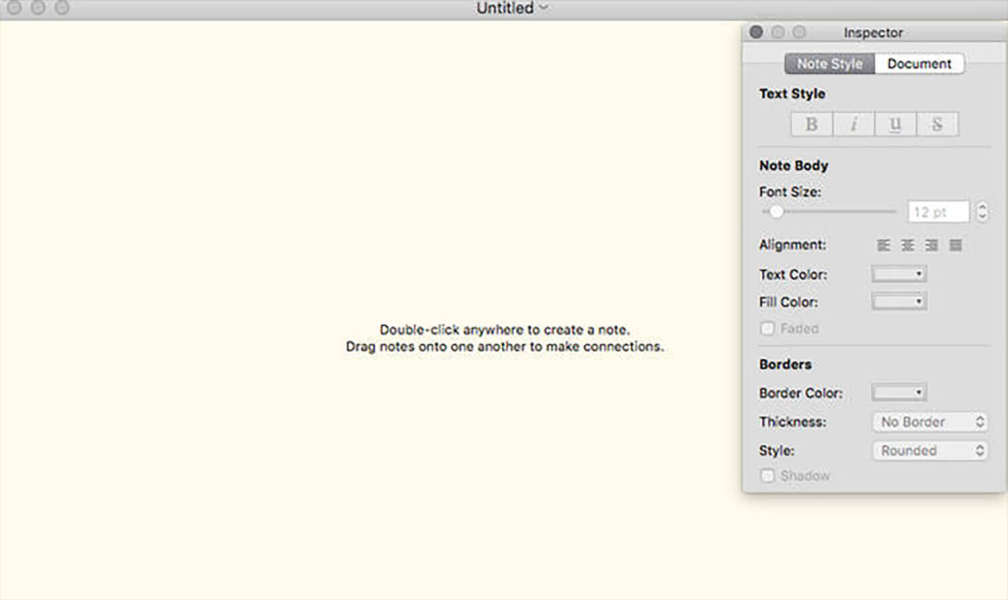Viewport: 1008px width, 600px height.
Task: Close the Inspector panel
Action: coord(756,32)
